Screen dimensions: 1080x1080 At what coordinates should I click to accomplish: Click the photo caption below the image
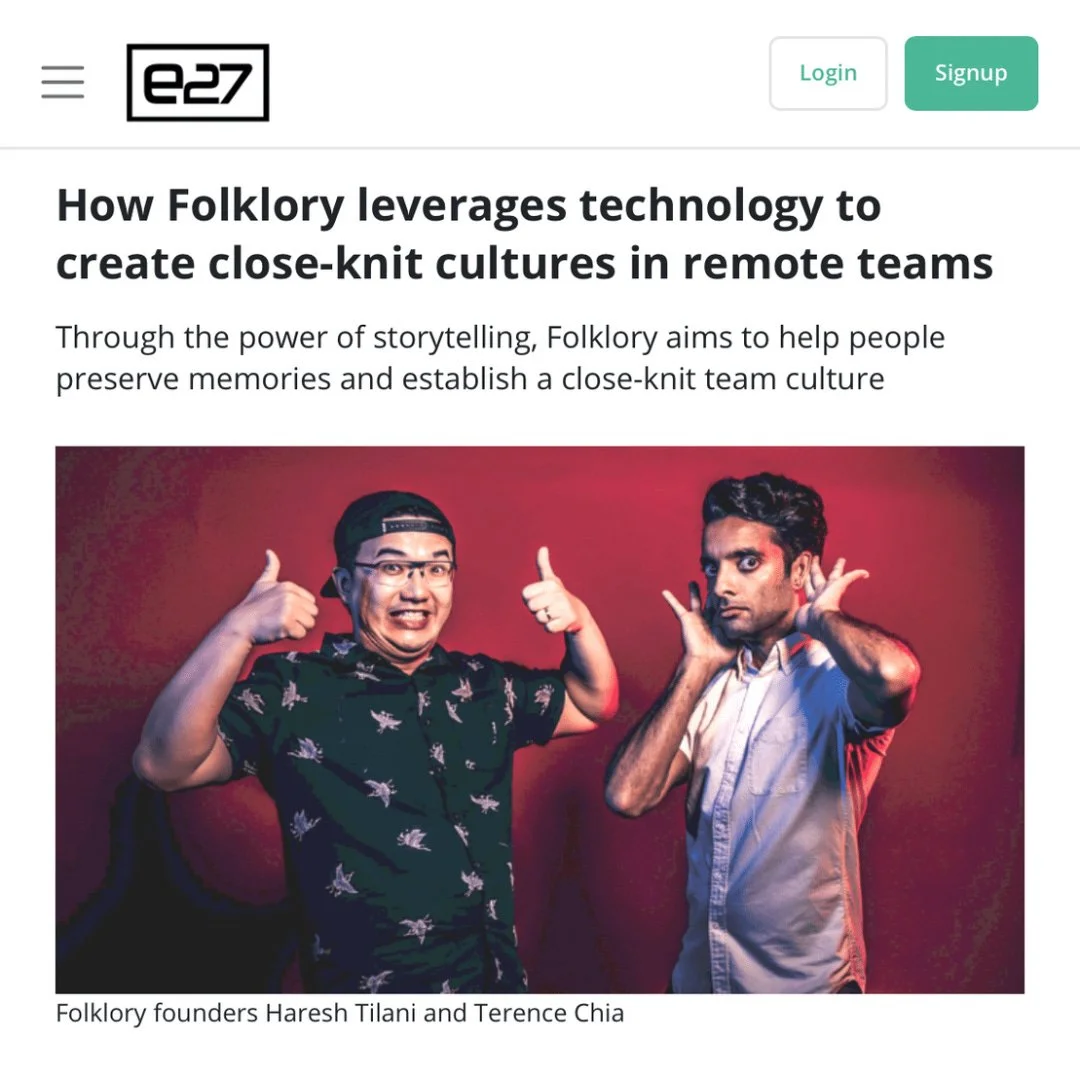(340, 1013)
